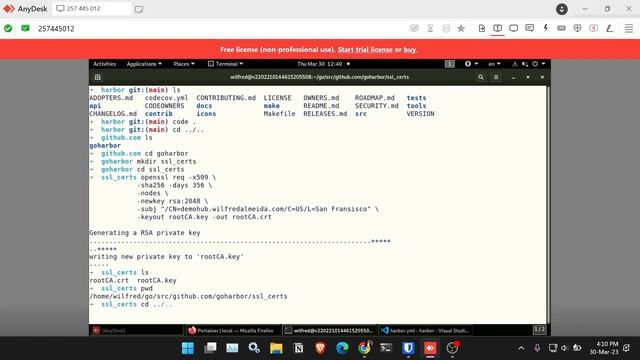The image size is (640, 360).
Task: Click the Makefile entry in ls output
Action: coord(279,114)
